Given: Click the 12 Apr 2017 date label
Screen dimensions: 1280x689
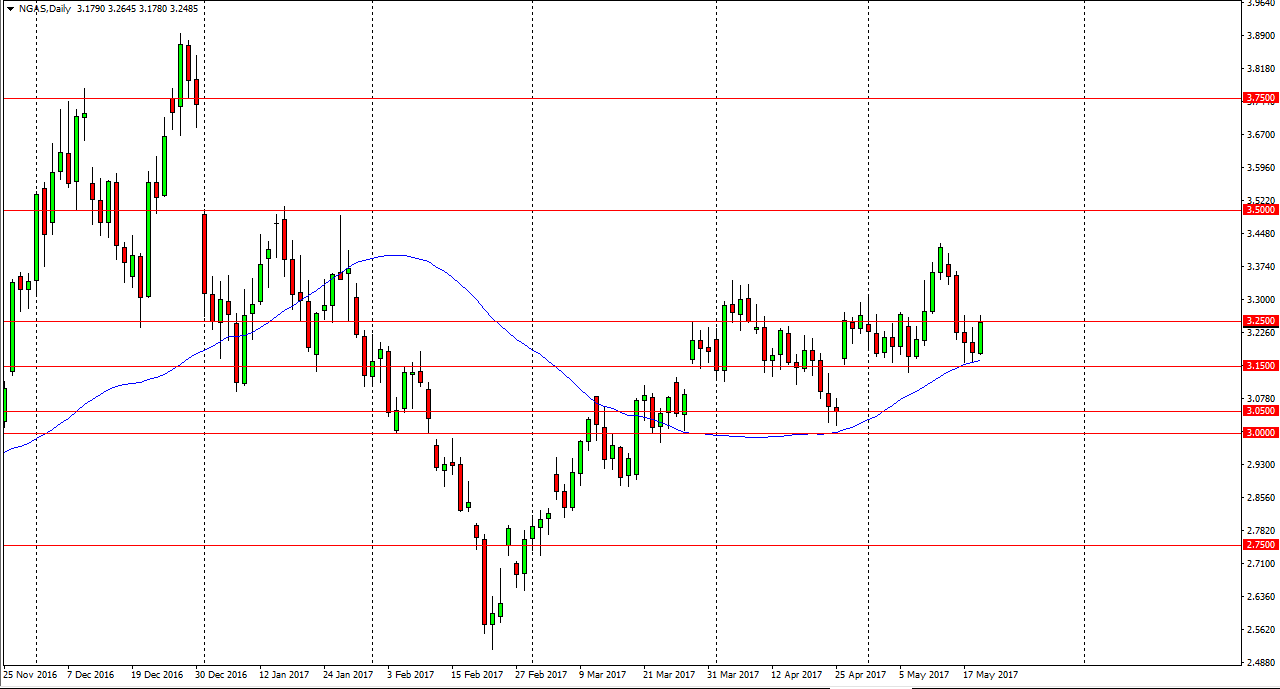Looking at the screenshot, I should click(x=797, y=675).
